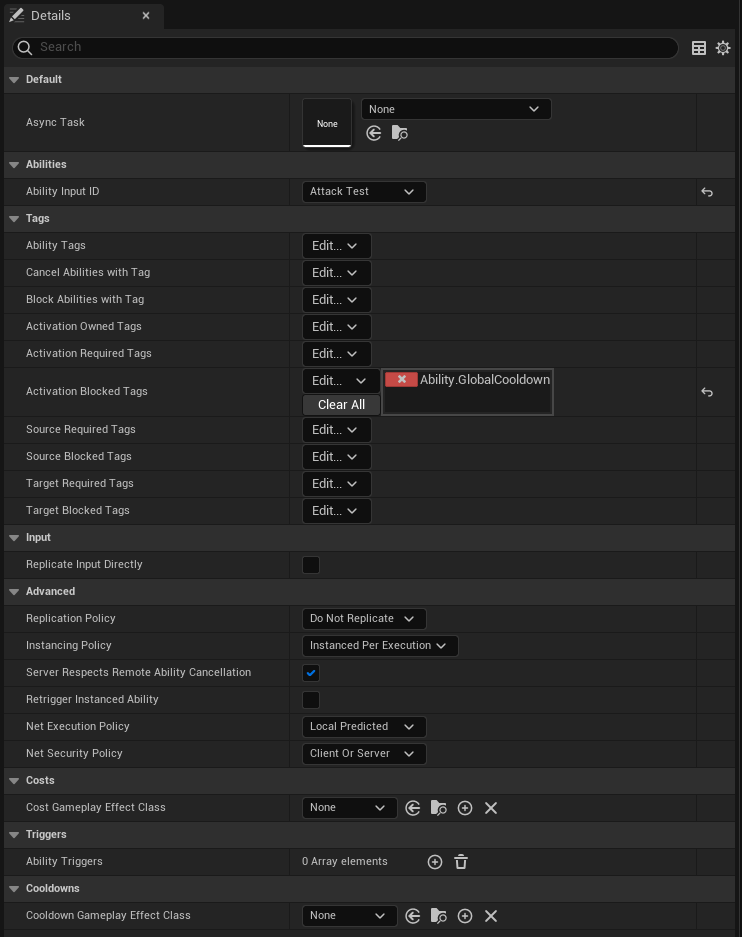
Task: Clear Cooldown Gameplay Effect Class value
Action: pos(491,916)
